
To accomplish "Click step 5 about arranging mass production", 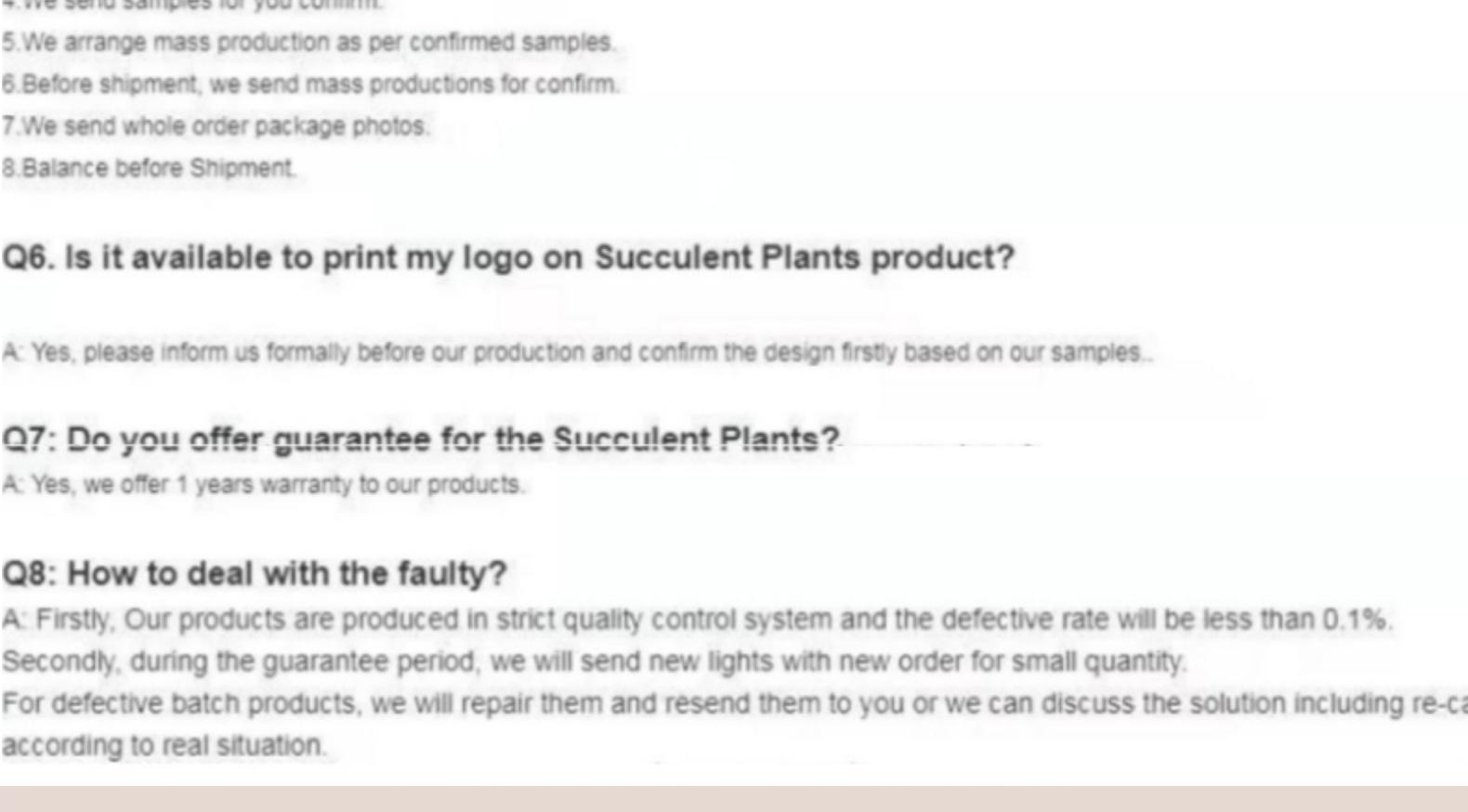I will [x=308, y=43].
